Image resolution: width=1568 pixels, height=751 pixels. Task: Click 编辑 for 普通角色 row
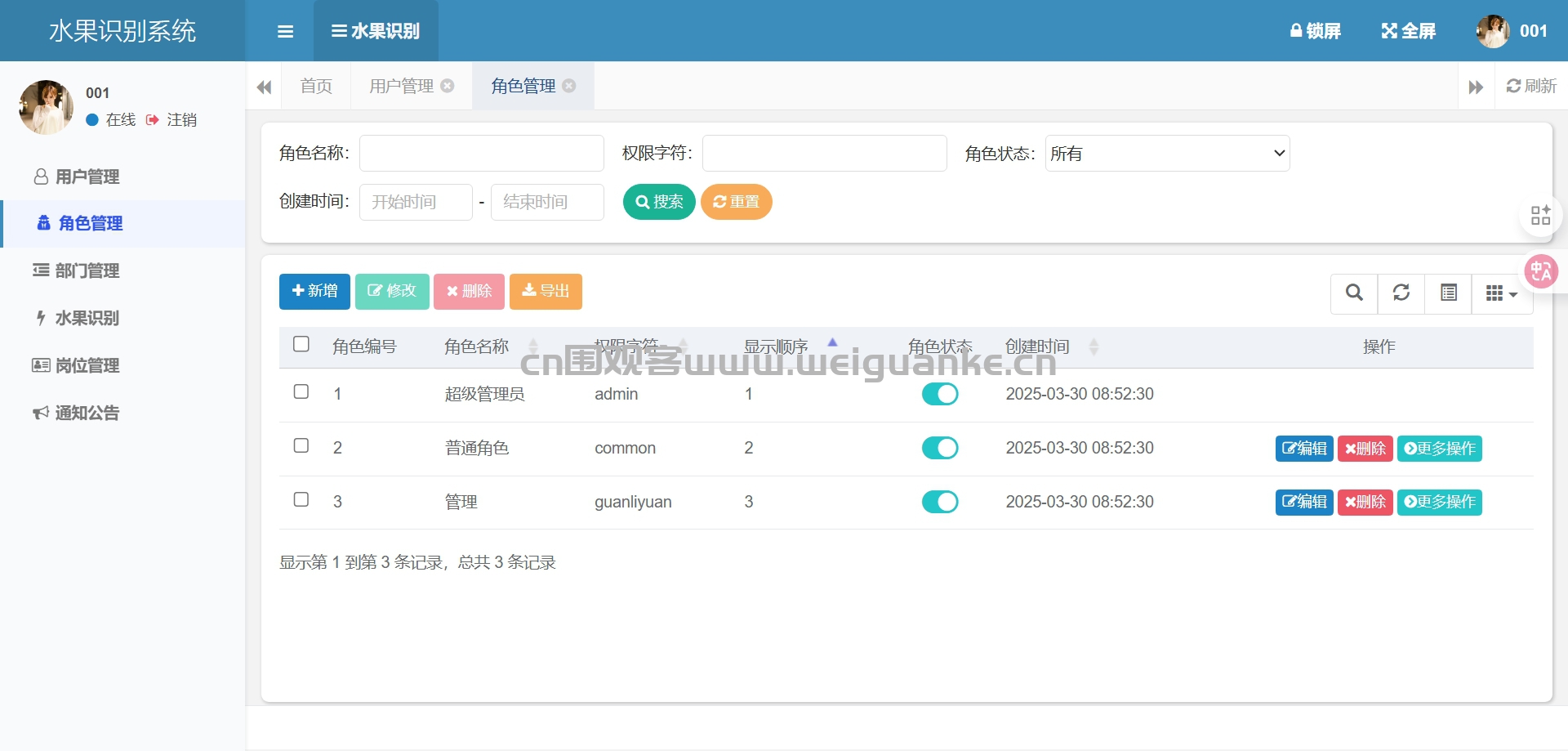(1304, 449)
